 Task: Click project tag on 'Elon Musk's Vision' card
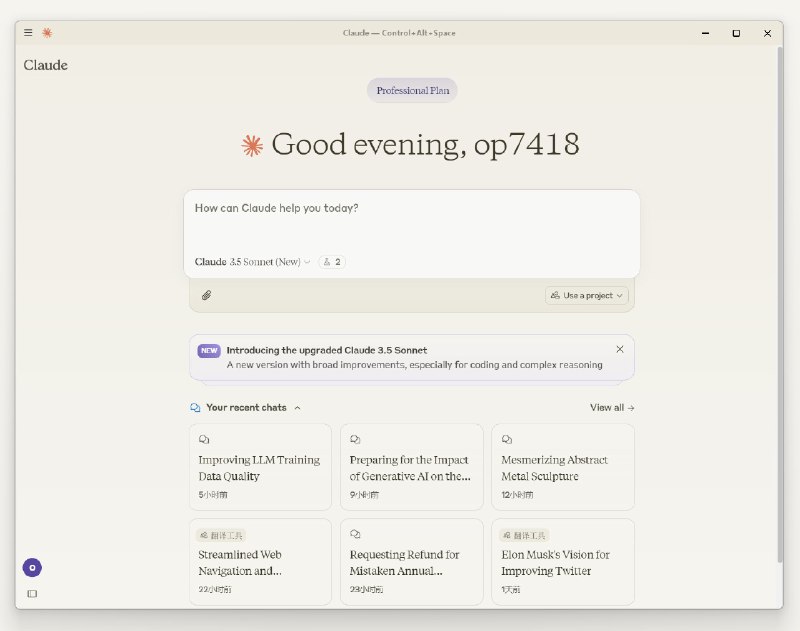coord(524,535)
